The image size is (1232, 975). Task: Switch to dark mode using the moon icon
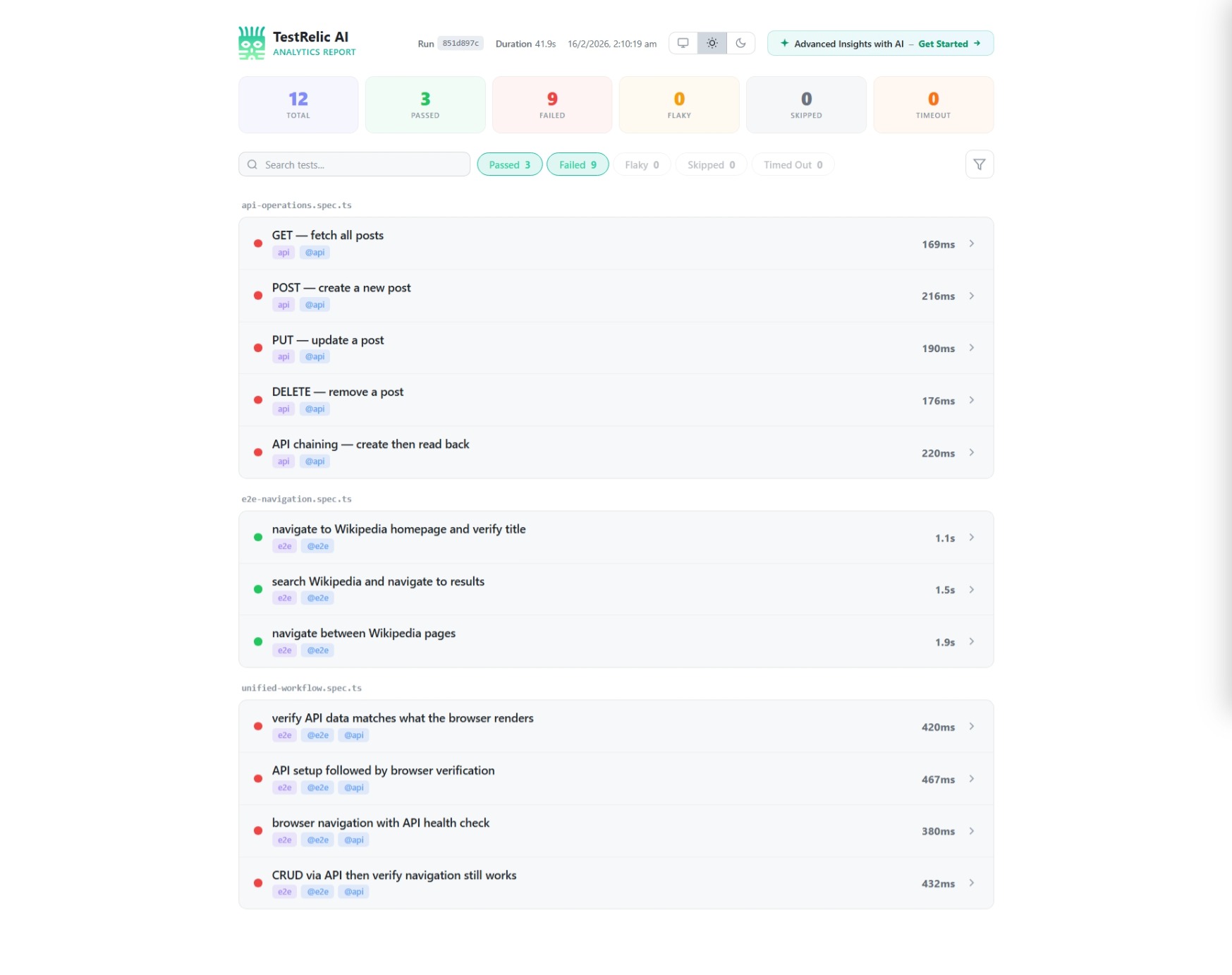[740, 43]
